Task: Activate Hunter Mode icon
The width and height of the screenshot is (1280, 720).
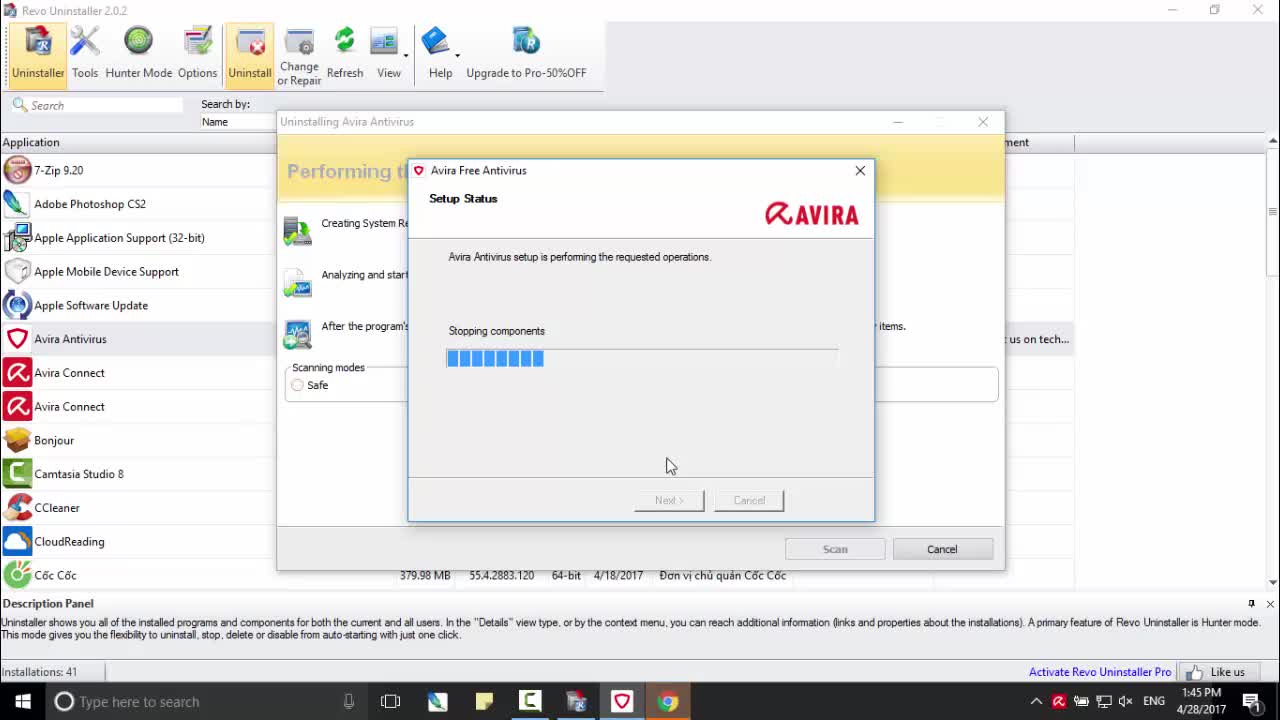Action: (x=139, y=54)
